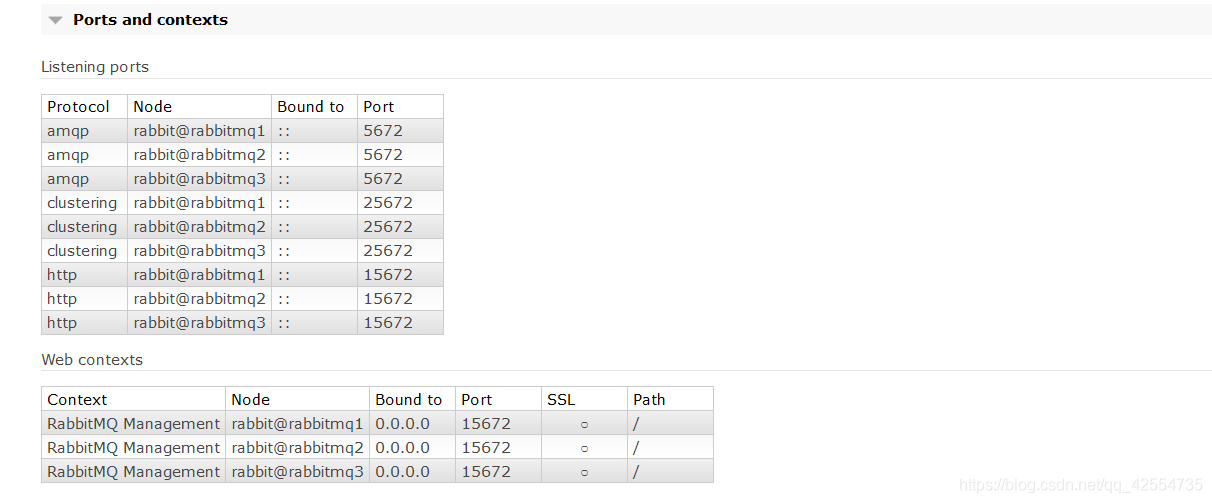Click RabbitMQ Management context for rabbit@rabbitmq2
1212x503 pixels.
133,448
